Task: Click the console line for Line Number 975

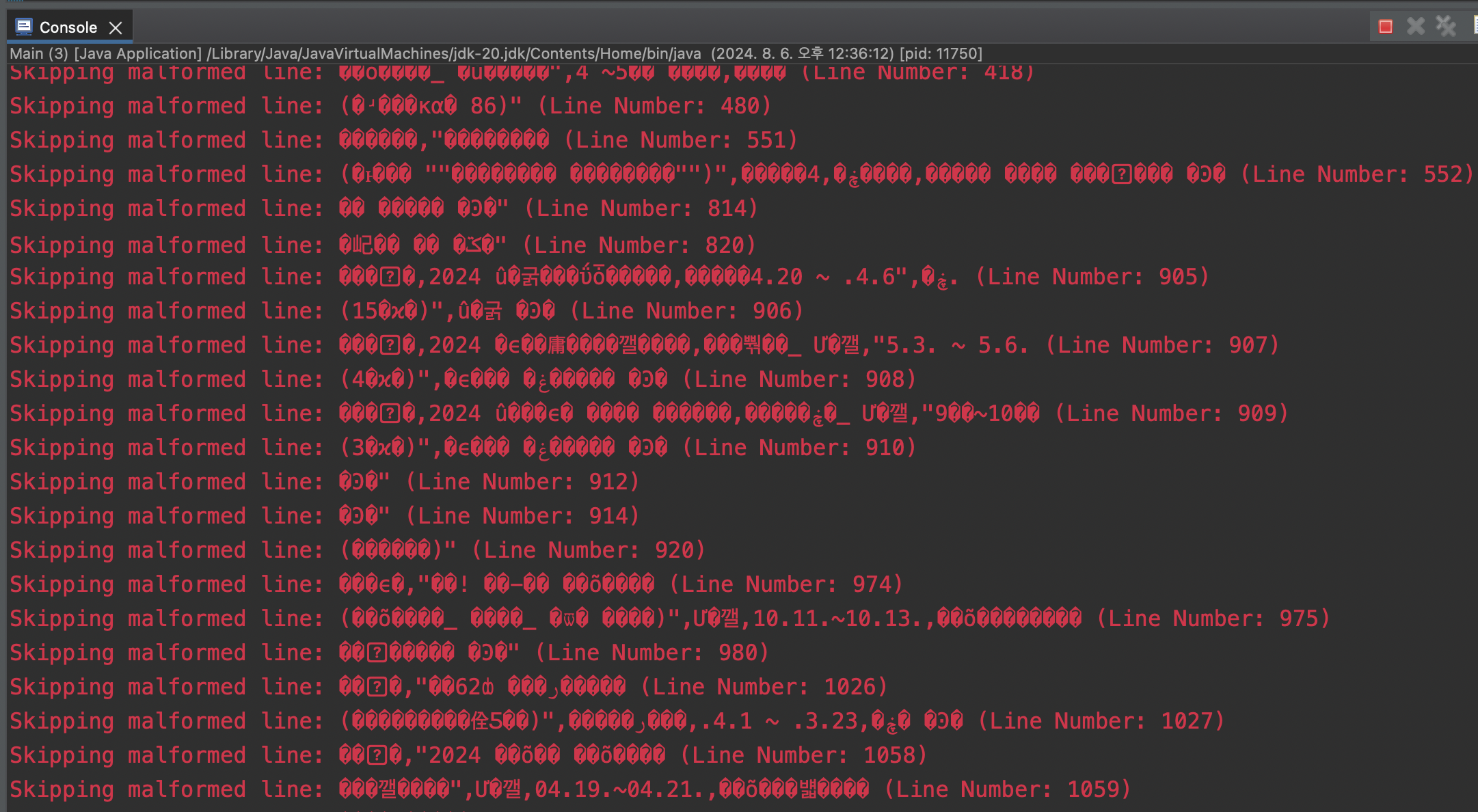Action: (669, 619)
